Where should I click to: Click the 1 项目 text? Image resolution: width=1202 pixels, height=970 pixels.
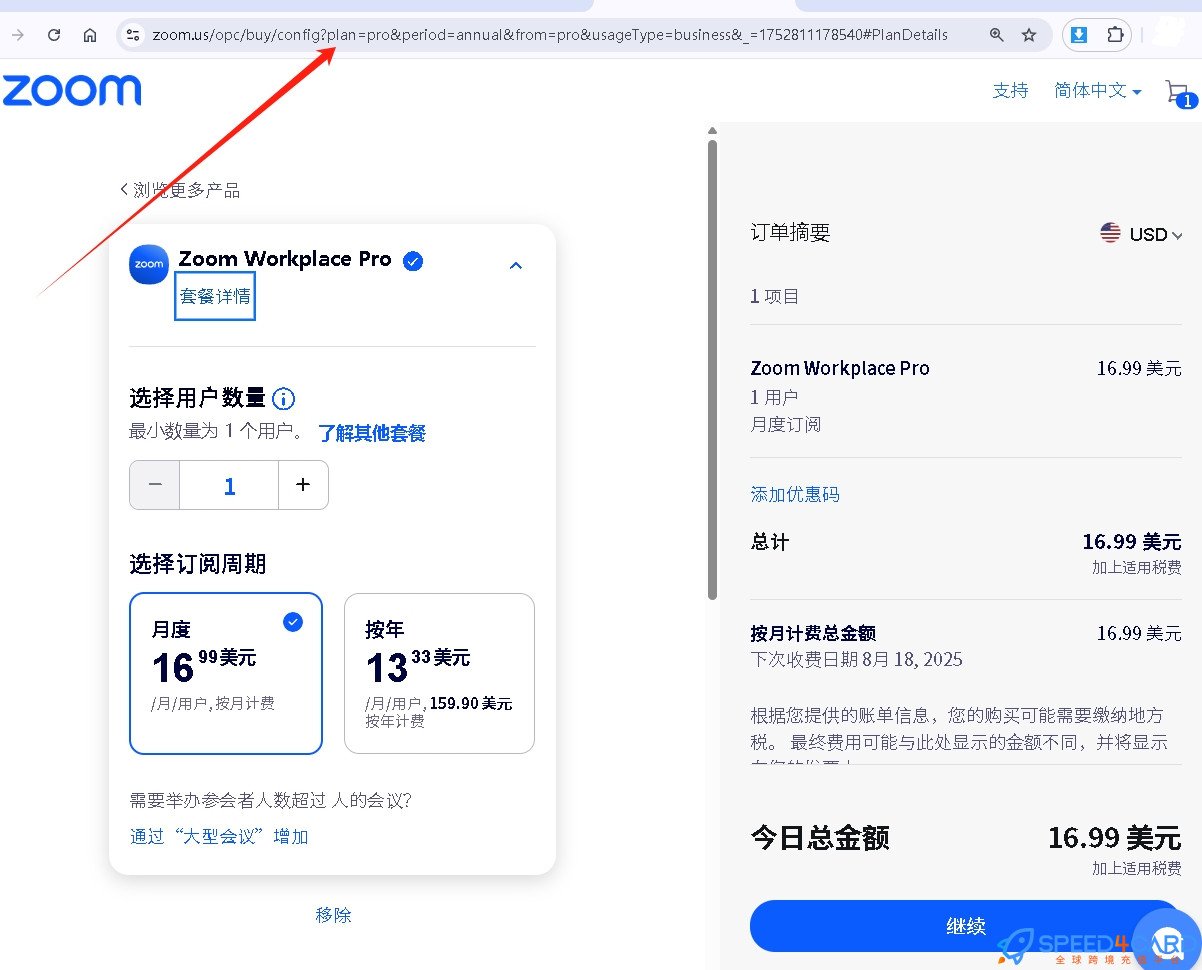tap(775, 296)
